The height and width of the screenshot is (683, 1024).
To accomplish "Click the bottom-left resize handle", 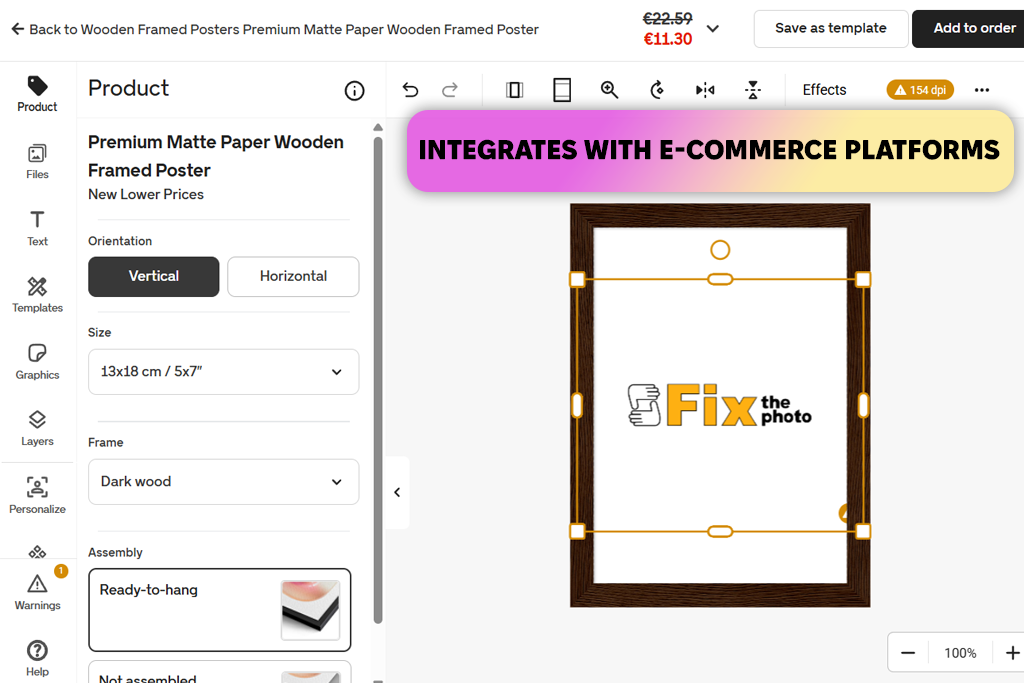I will 577,532.
